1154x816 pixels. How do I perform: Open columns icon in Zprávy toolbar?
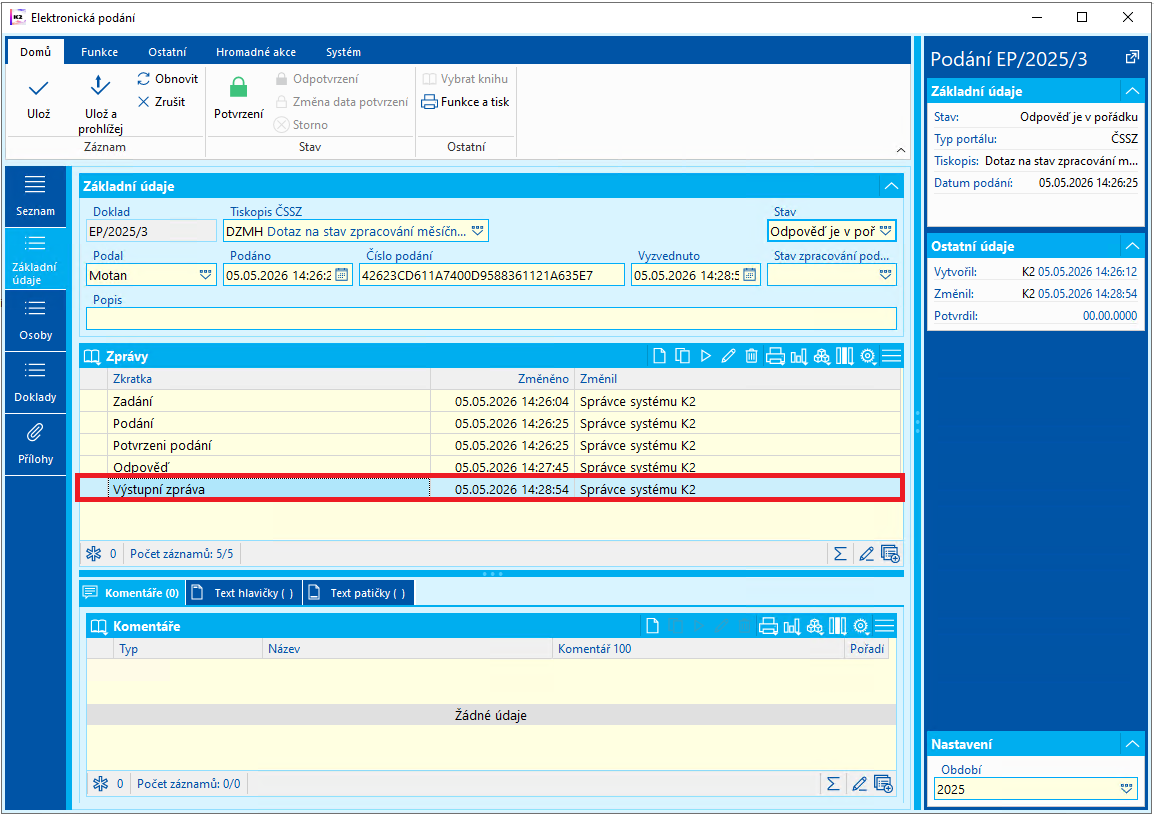pos(845,356)
